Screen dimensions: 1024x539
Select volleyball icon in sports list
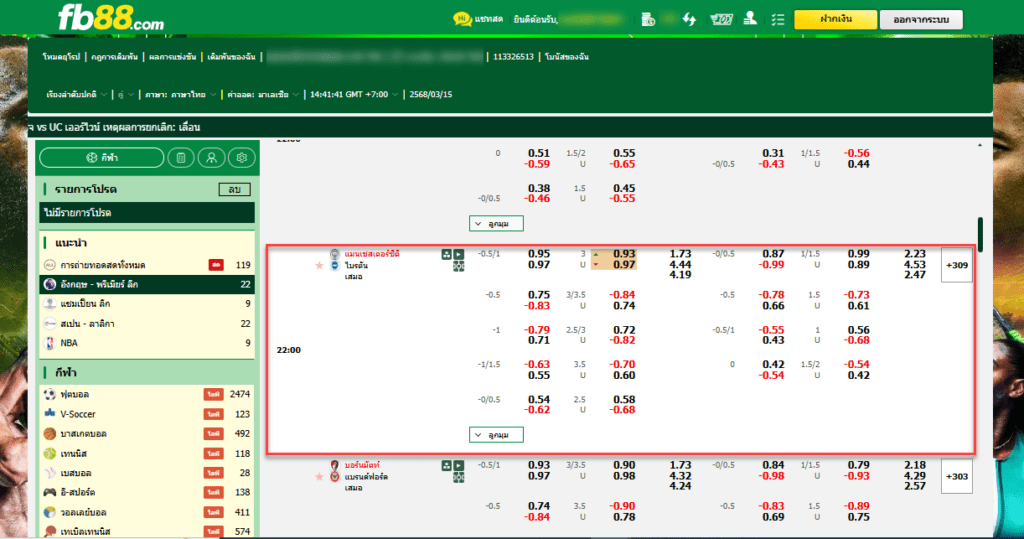tap(50, 512)
